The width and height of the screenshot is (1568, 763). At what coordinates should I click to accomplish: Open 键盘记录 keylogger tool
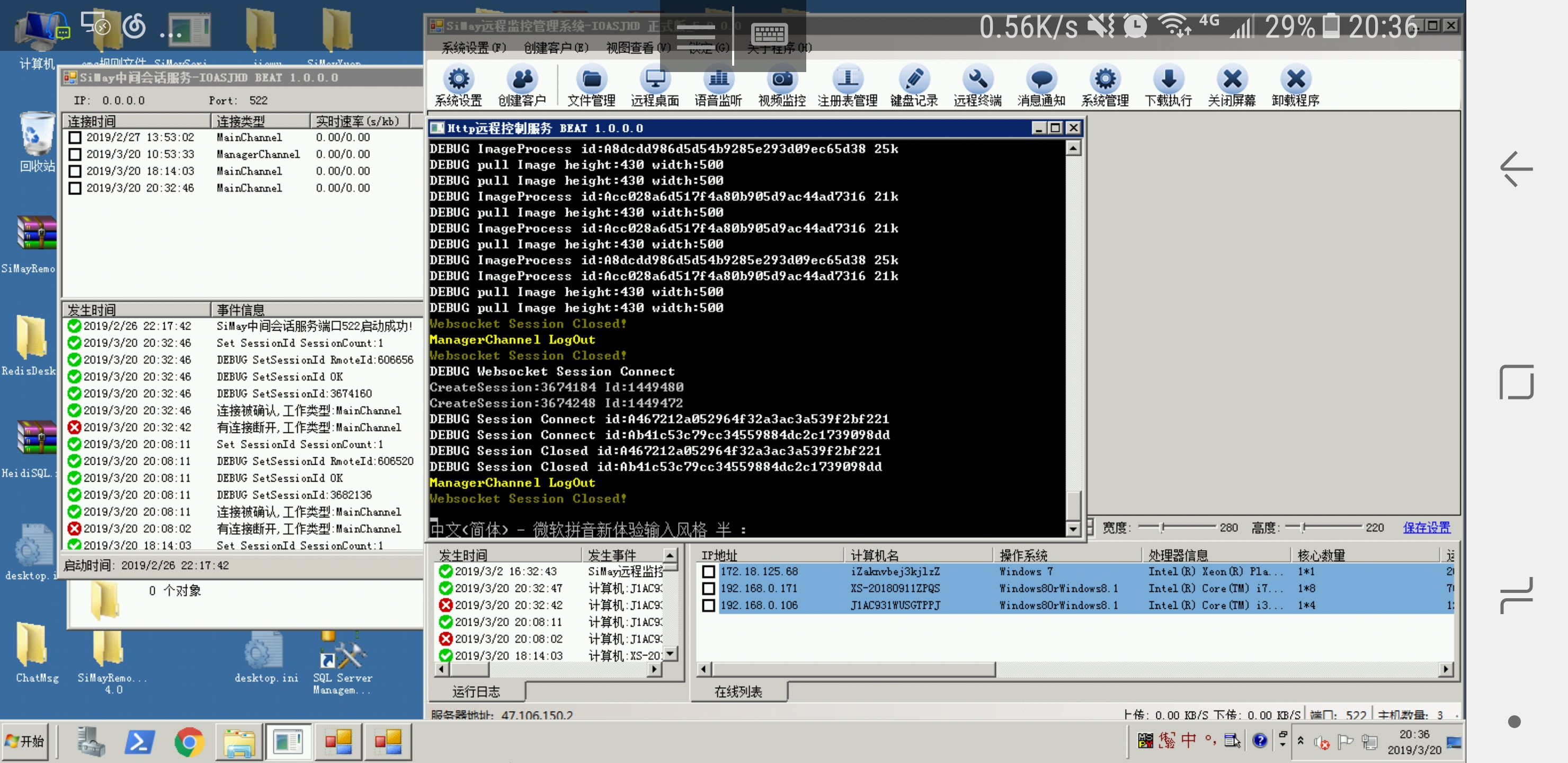(914, 86)
